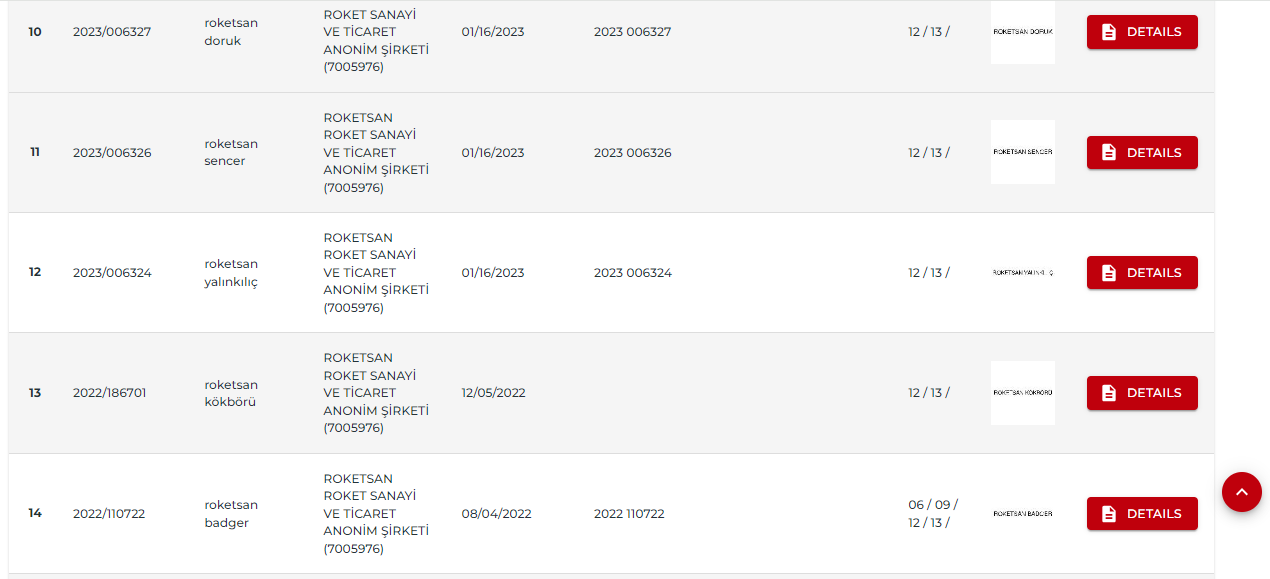Viewport: 1270px width, 579px height.
Task: Click the document icon in the roketsan kökbörü row
Action: (1109, 393)
